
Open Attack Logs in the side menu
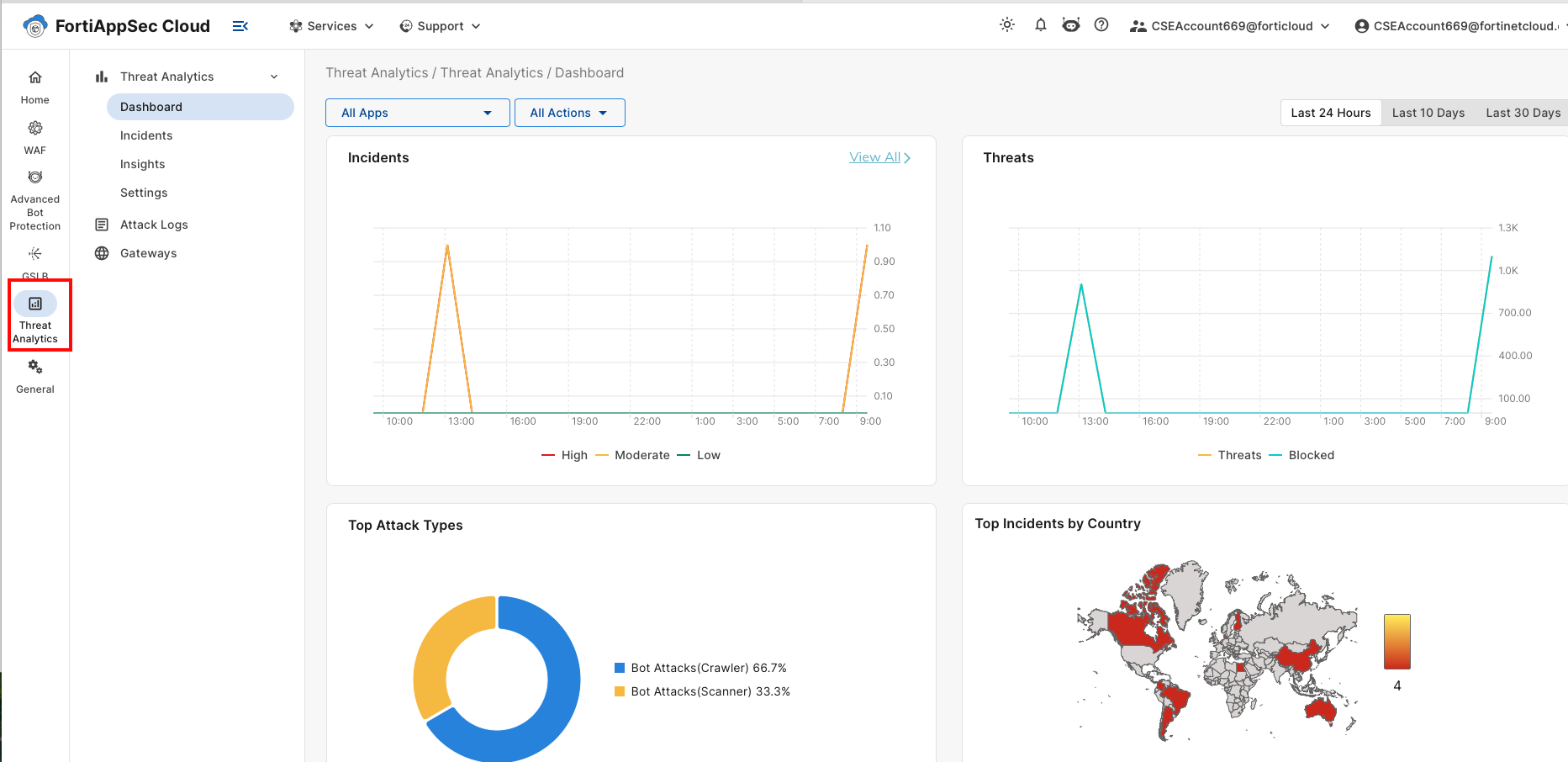[x=154, y=225]
